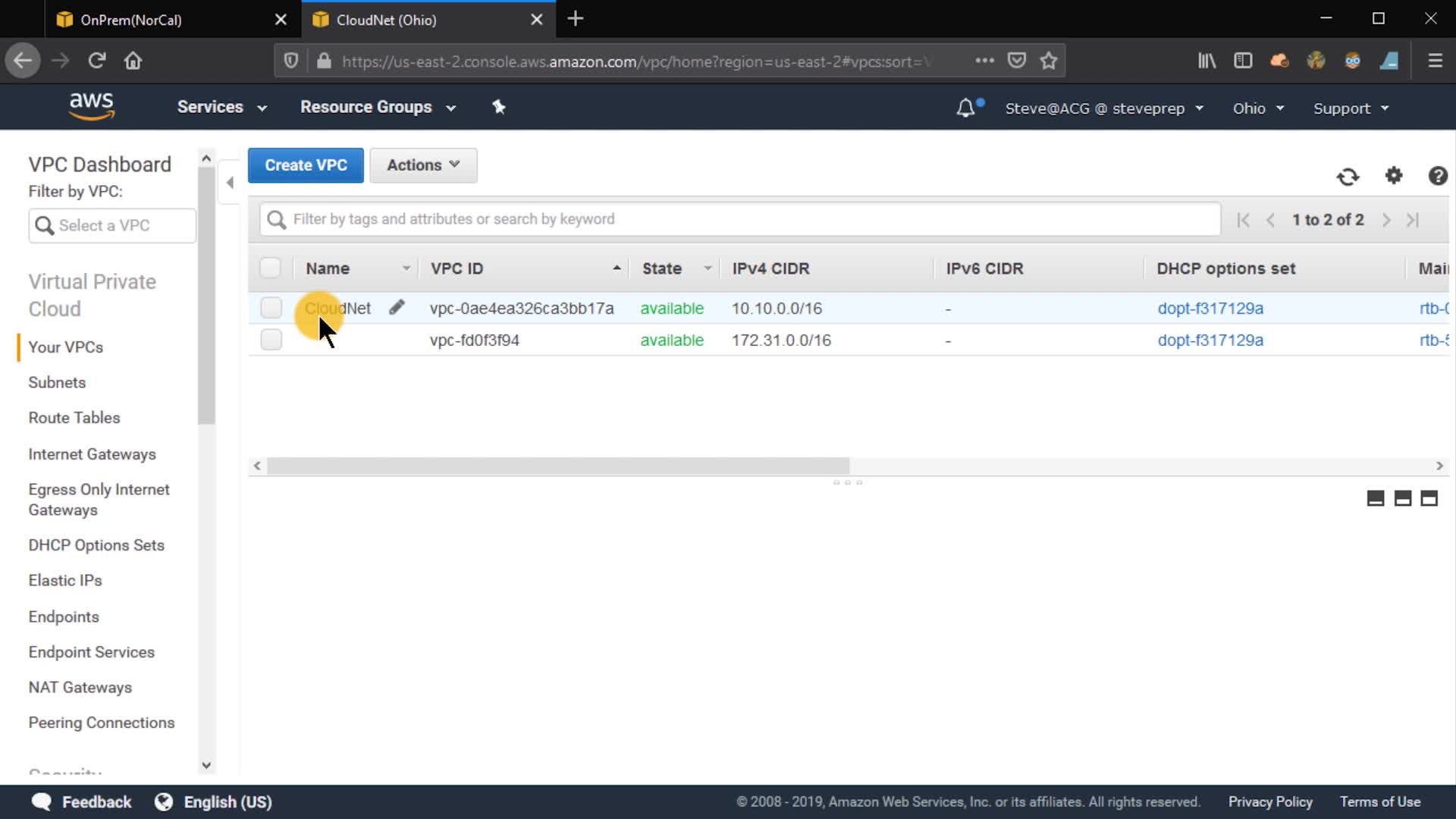Click the horizontal table scrollbar
Screen dimensions: 1456x819
pos(558,466)
